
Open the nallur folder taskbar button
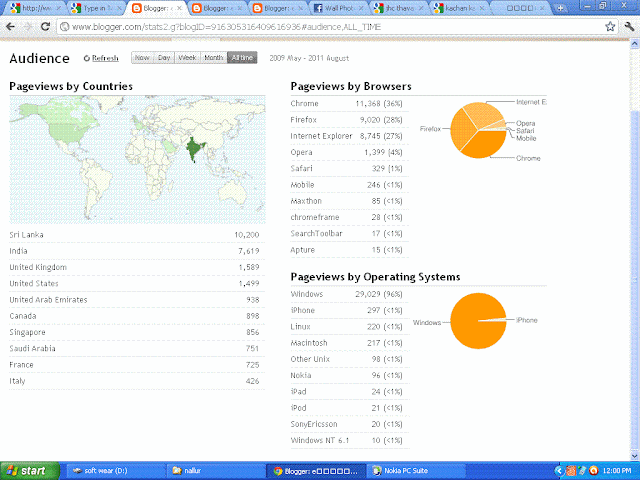coord(216,471)
